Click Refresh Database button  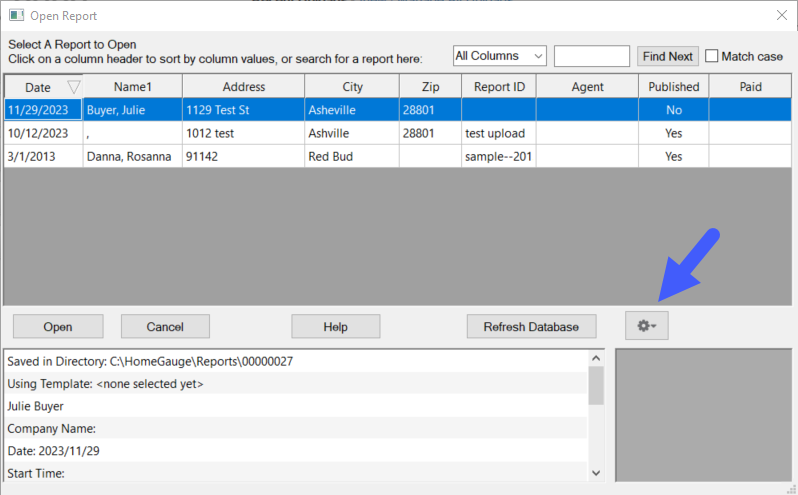tap(531, 326)
